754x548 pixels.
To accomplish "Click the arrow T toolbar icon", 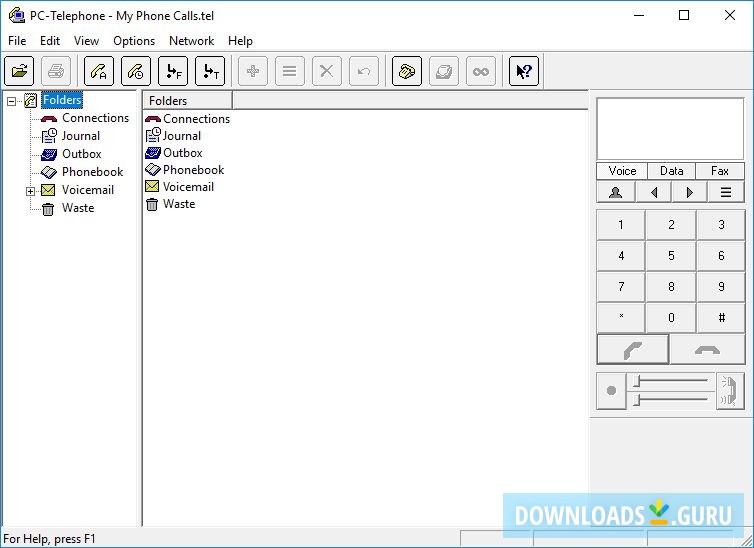I will pos(210,71).
